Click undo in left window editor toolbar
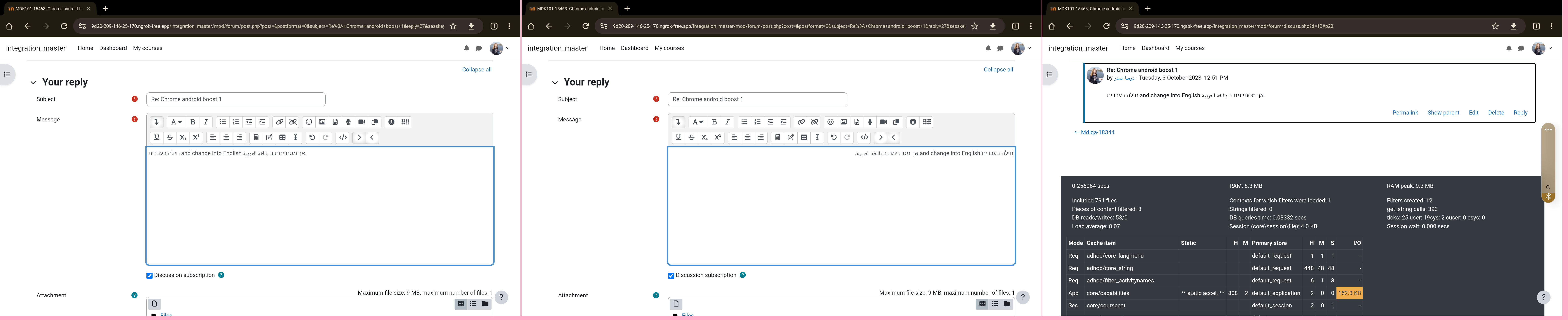1568x320 pixels. (312, 137)
